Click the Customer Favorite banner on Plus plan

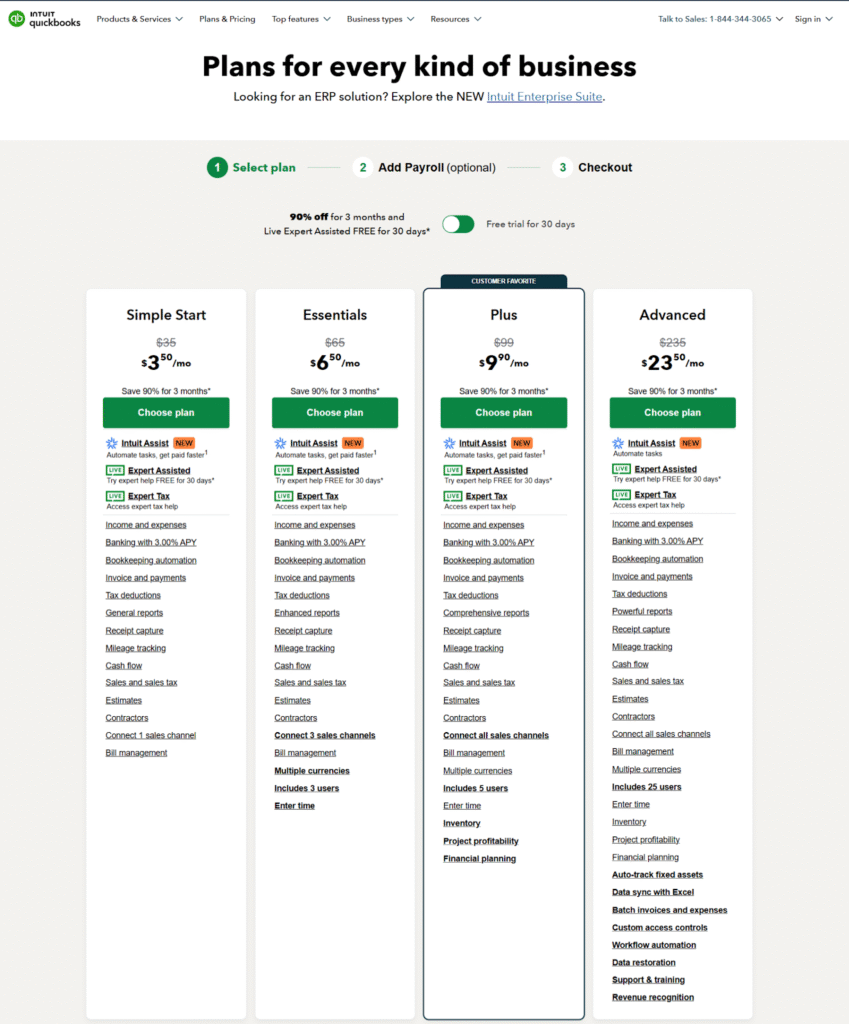(504, 279)
